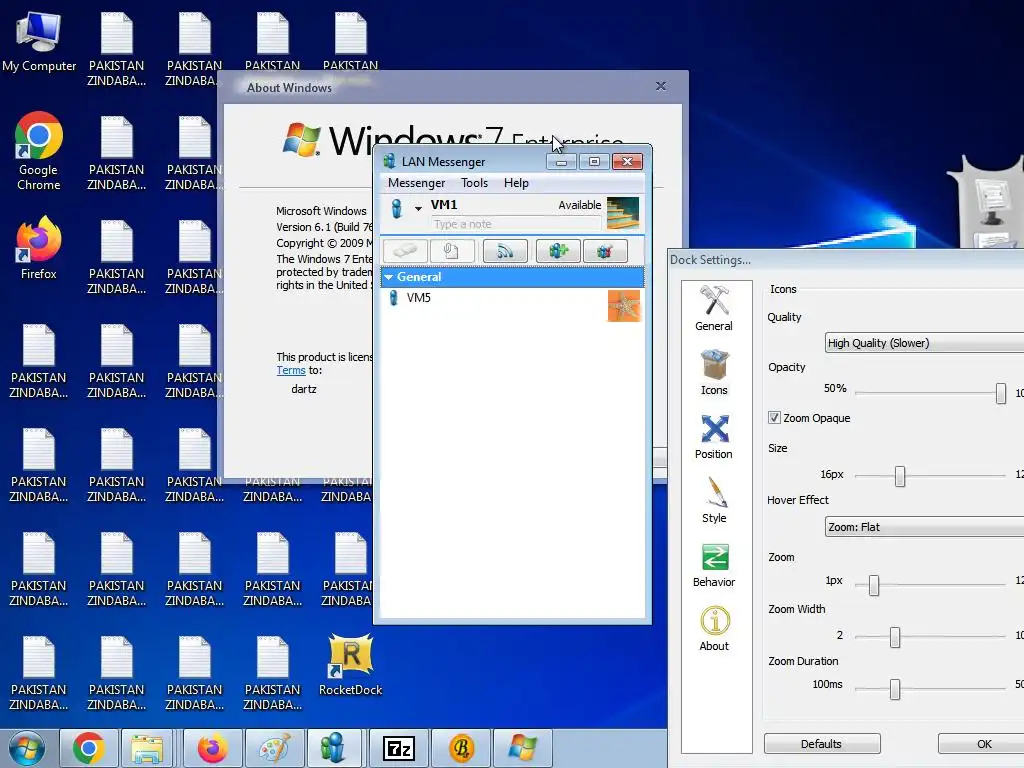Open Windows Explorer folder taskbar icon

click(x=148, y=748)
